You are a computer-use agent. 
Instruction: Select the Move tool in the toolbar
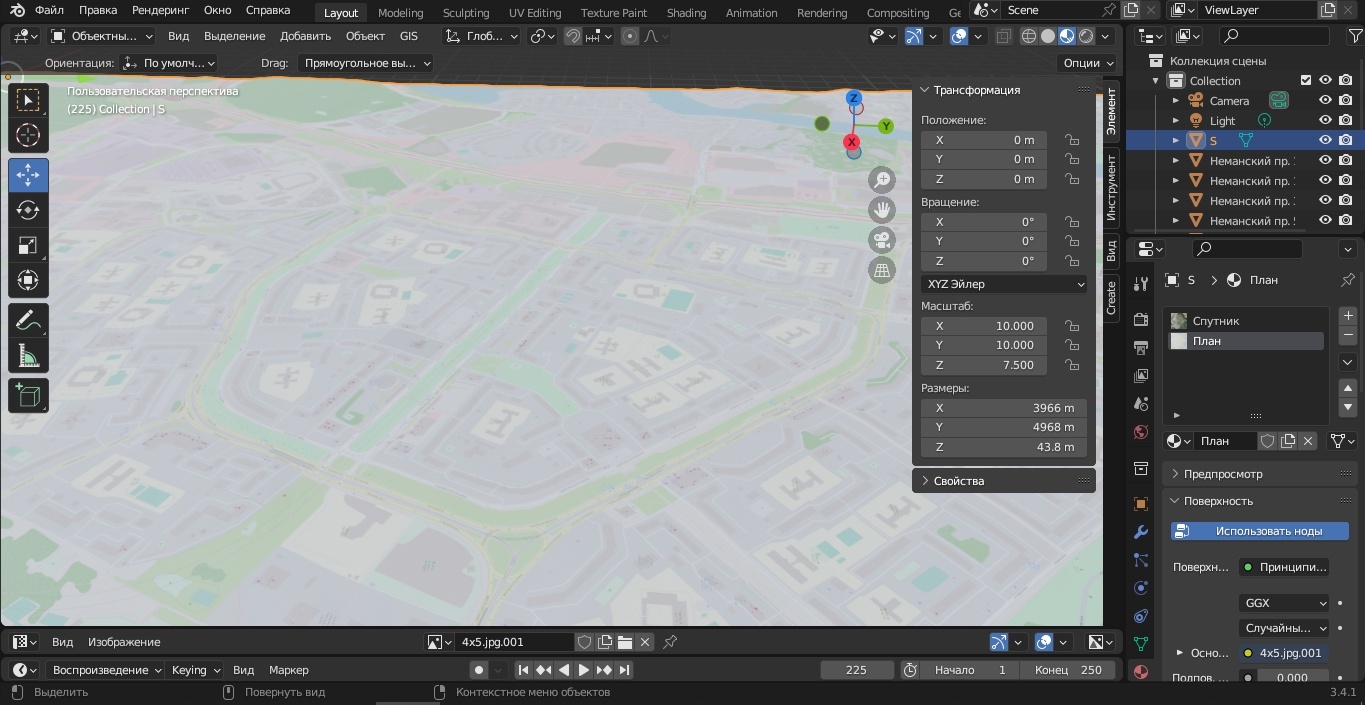click(x=28, y=176)
